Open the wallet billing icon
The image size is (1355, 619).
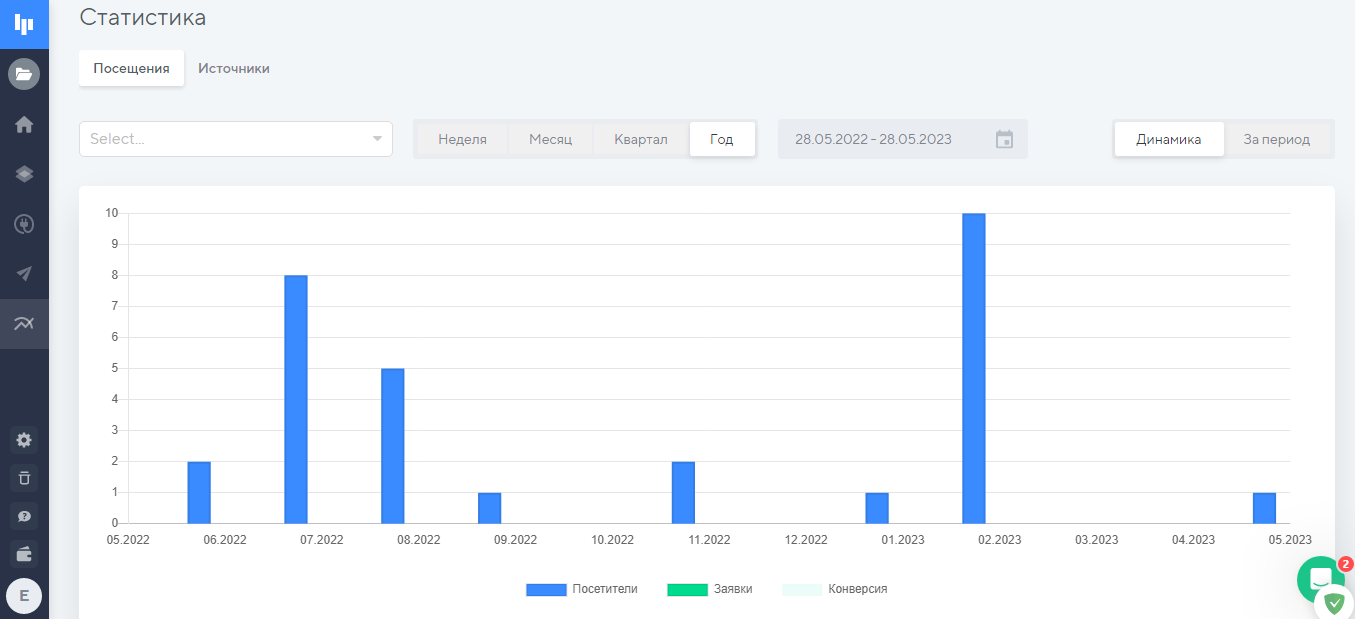click(x=24, y=553)
